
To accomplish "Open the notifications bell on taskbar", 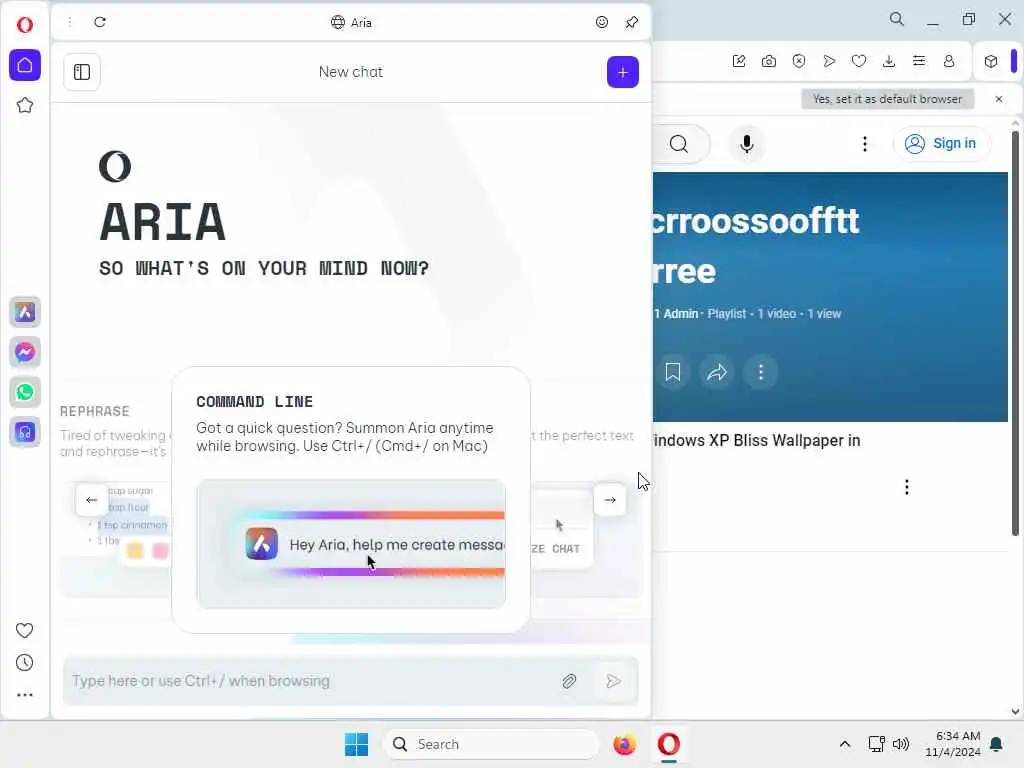I will point(997,744).
